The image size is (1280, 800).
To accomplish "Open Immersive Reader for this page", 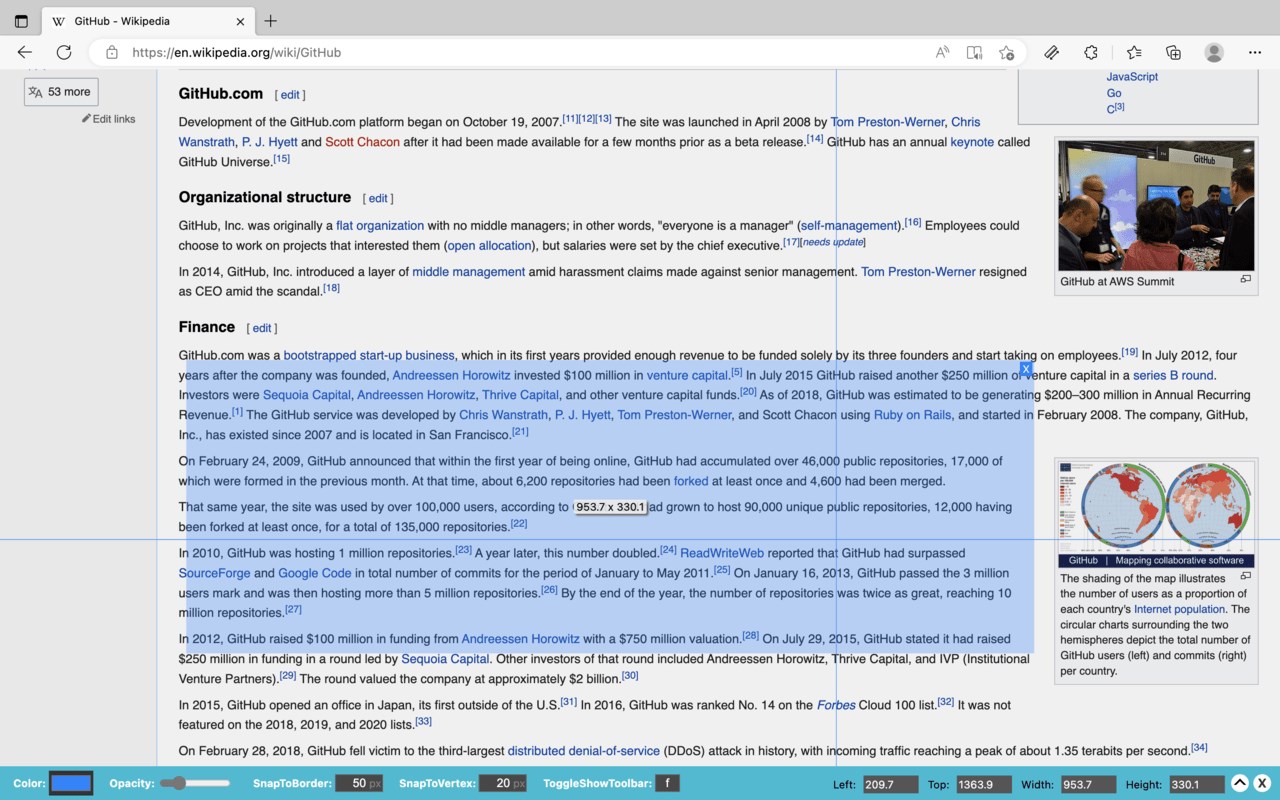I will click(974, 52).
